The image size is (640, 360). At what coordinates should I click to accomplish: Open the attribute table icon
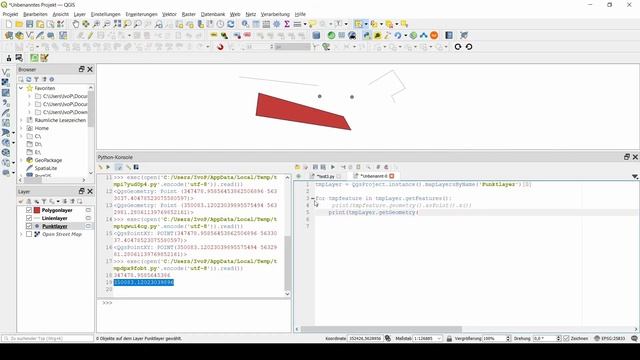256,24
